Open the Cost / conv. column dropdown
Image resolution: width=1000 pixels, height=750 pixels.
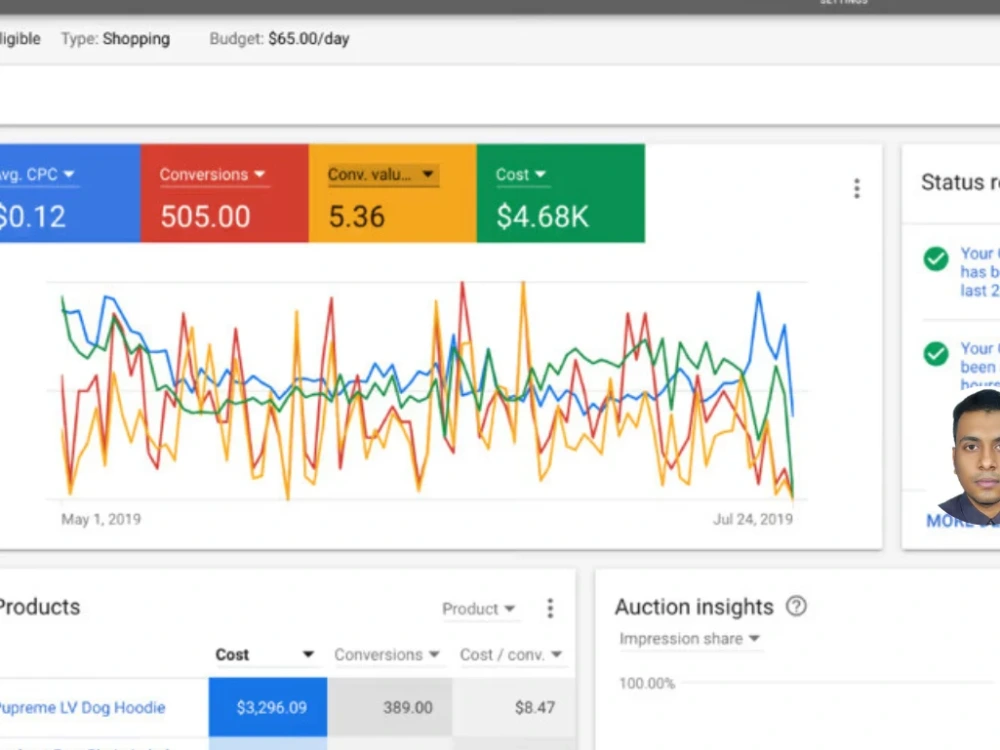[556, 654]
